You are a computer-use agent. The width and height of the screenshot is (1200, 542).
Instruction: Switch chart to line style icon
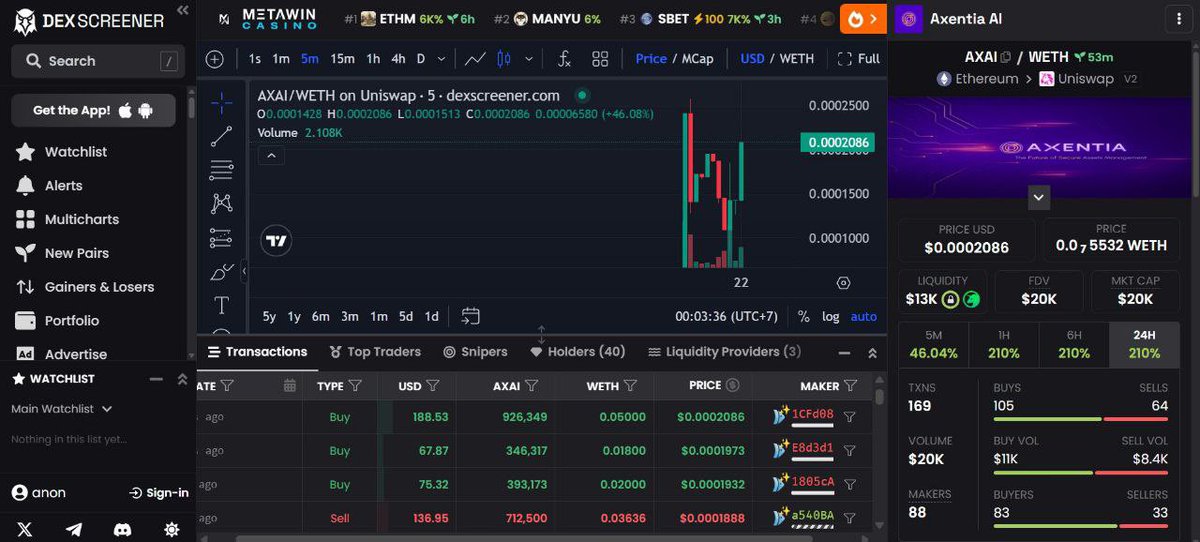pos(475,59)
